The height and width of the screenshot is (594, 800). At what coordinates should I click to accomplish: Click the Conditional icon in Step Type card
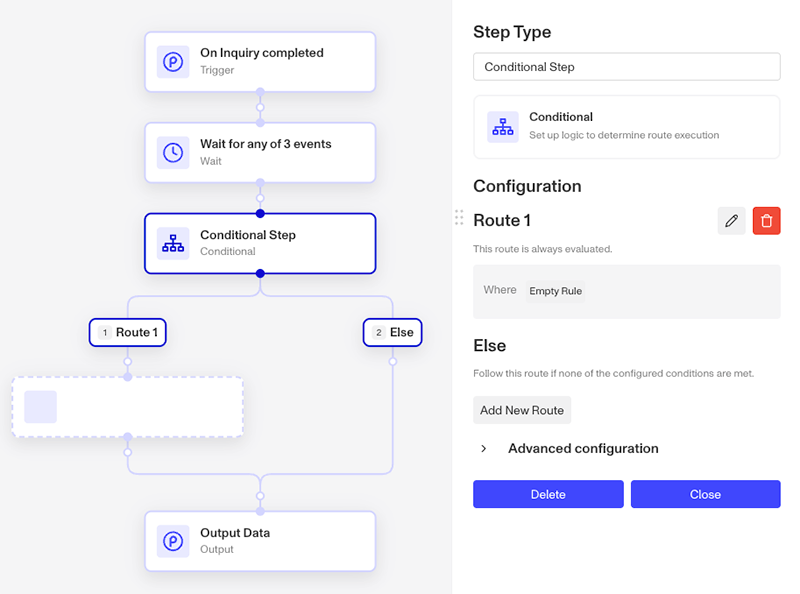click(x=503, y=127)
